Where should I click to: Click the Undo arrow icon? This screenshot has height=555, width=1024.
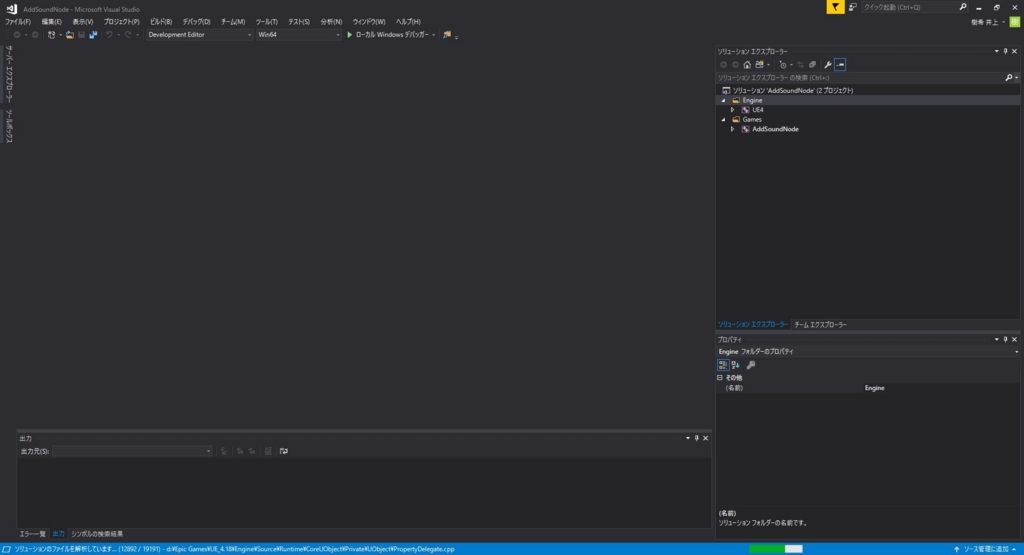click(x=109, y=35)
